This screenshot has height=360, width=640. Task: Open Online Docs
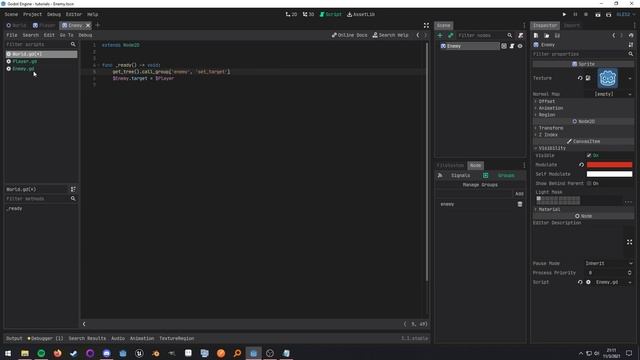coord(349,35)
